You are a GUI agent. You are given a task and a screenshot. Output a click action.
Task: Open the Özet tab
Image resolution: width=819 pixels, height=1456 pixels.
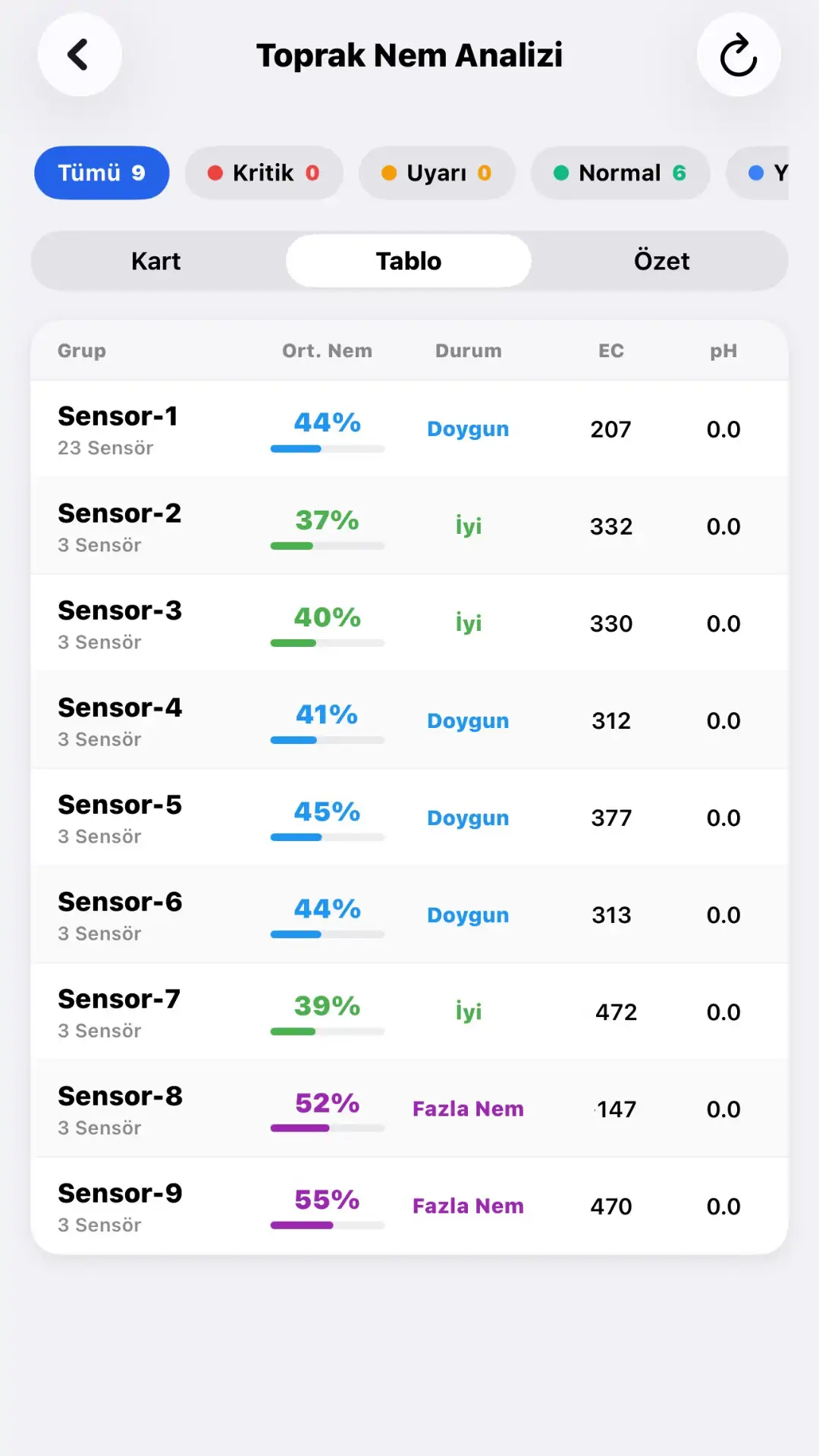tap(661, 261)
